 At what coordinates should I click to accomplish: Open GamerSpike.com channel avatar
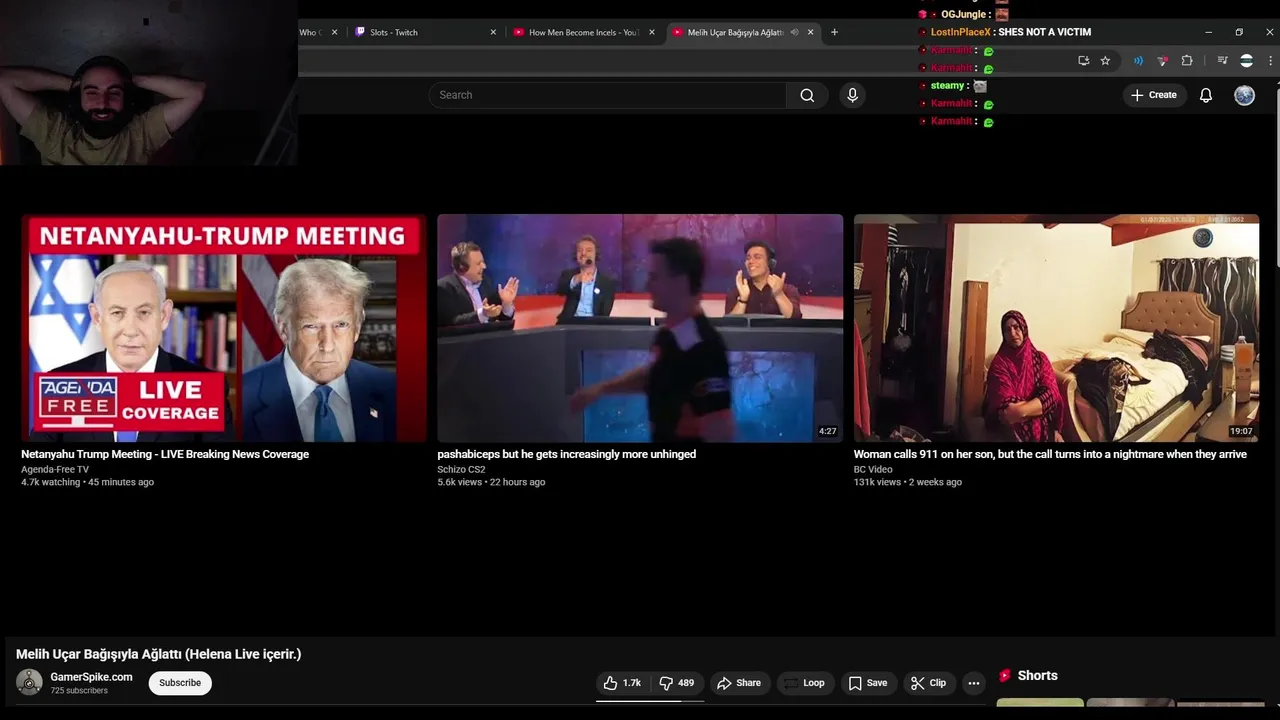pyautogui.click(x=29, y=682)
